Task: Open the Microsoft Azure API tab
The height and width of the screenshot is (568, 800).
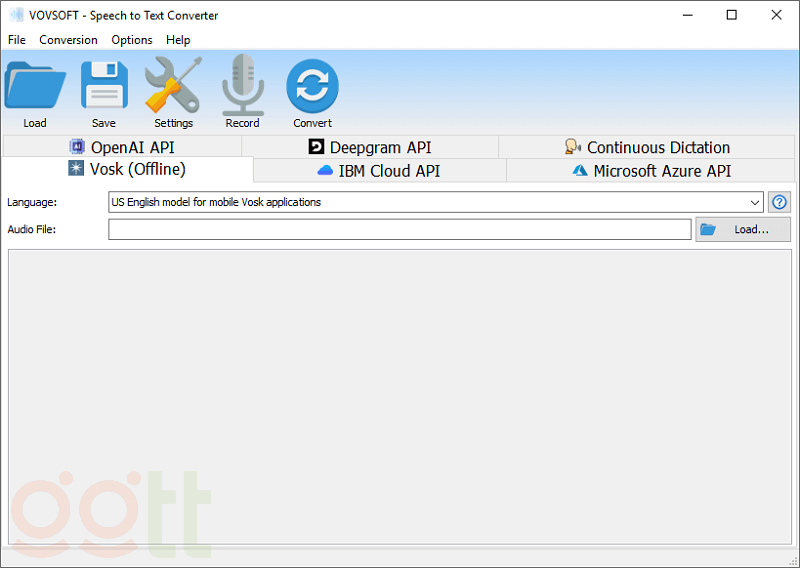Action: 651,171
